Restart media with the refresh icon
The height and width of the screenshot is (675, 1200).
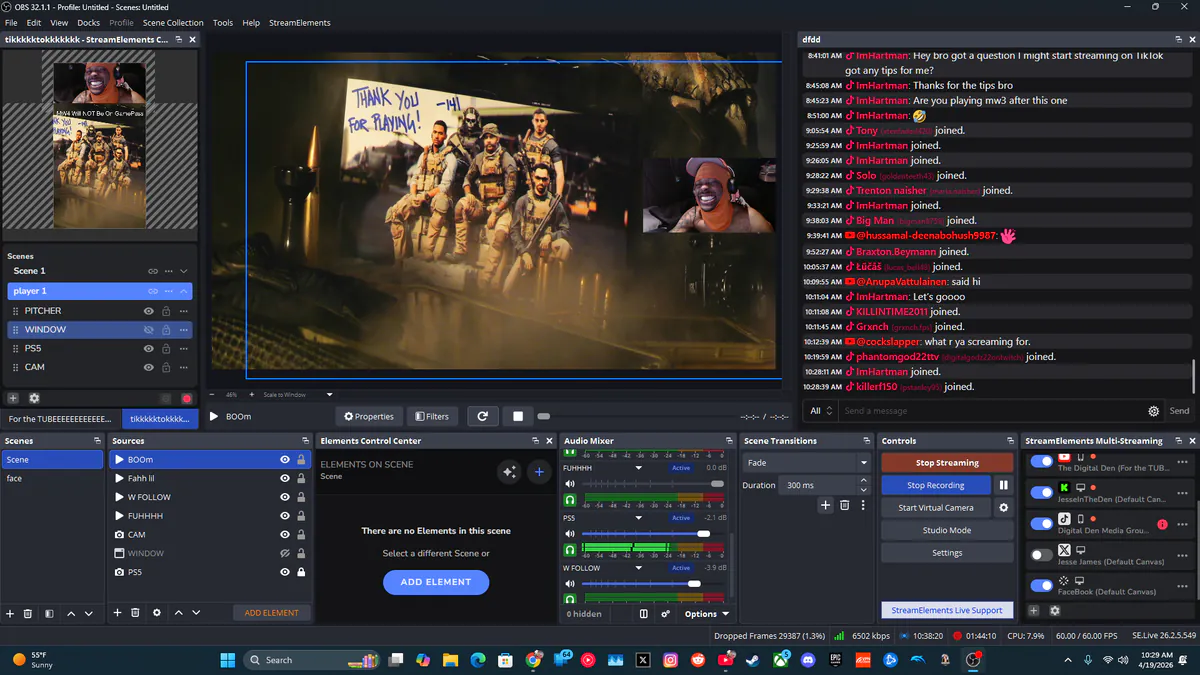(483, 416)
